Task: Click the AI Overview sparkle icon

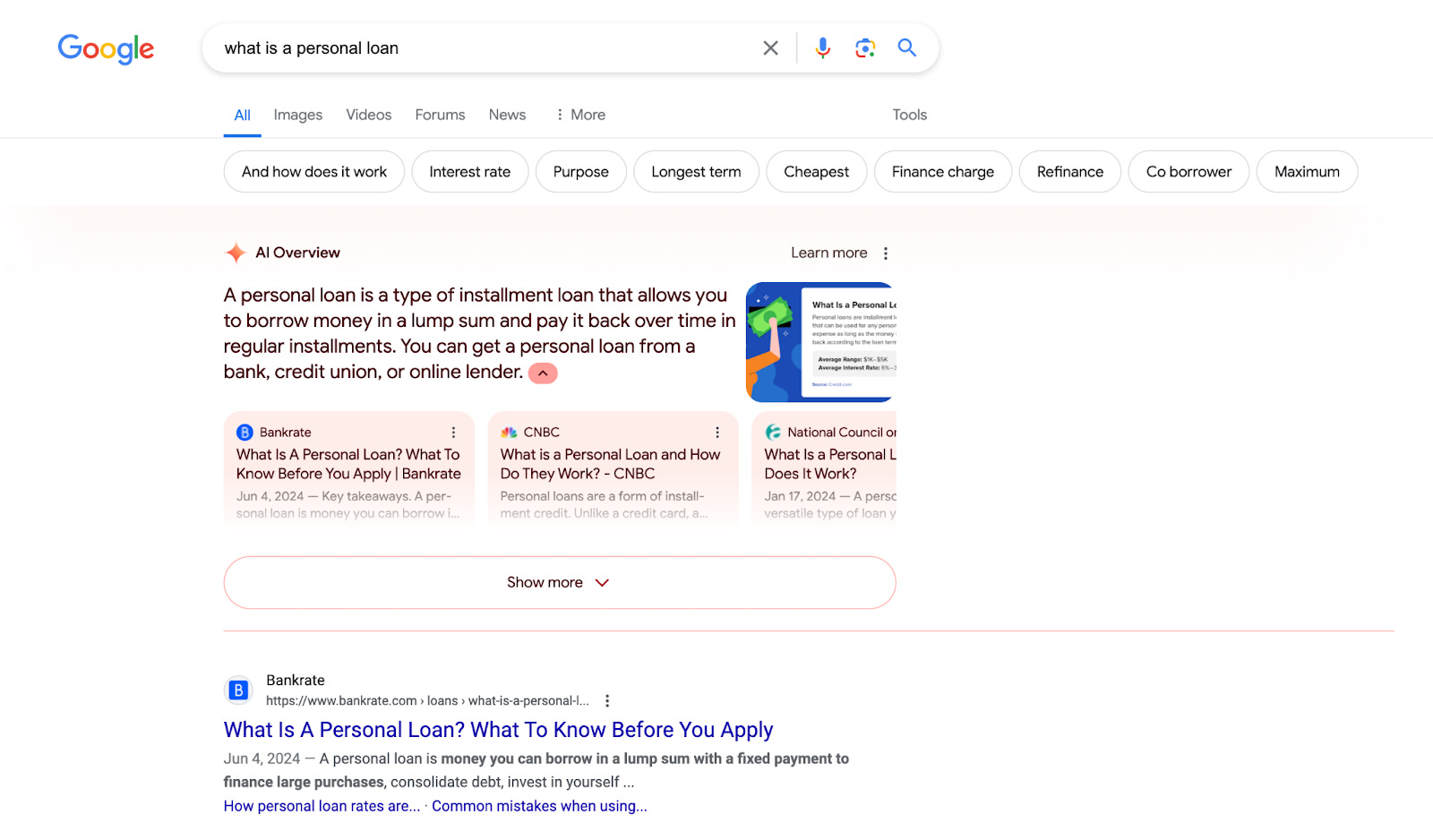Action: (236, 253)
